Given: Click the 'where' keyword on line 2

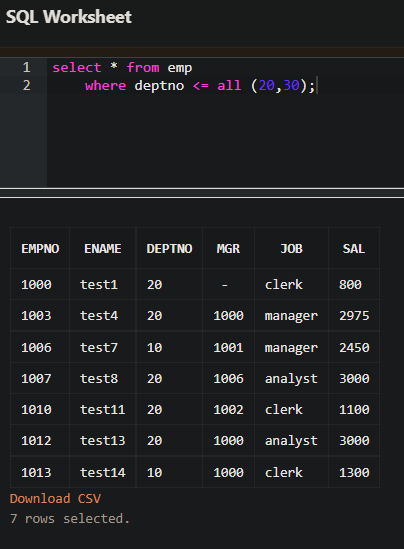Looking at the screenshot, I should point(105,85).
